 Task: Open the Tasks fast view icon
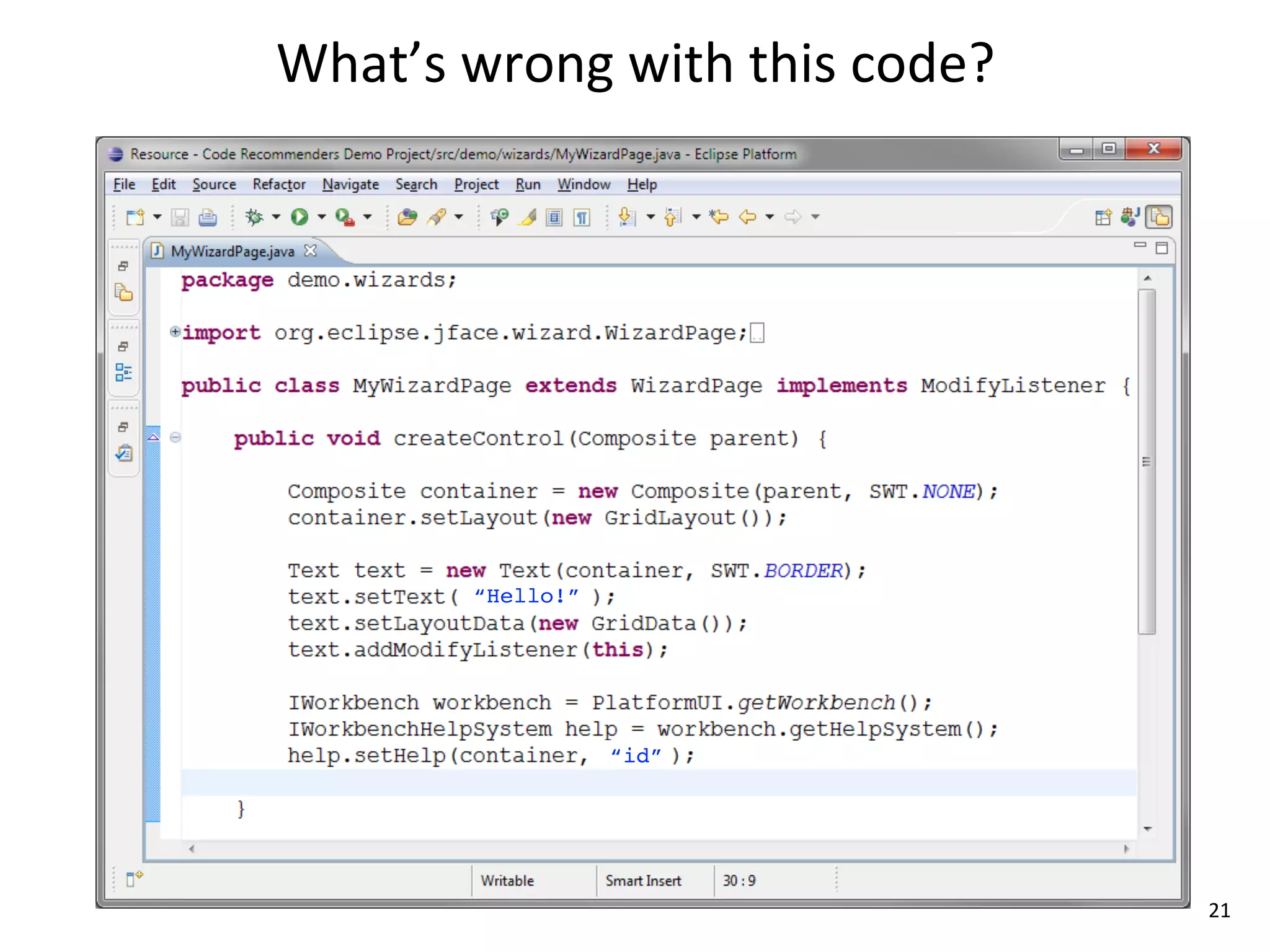pyautogui.click(x=124, y=453)
